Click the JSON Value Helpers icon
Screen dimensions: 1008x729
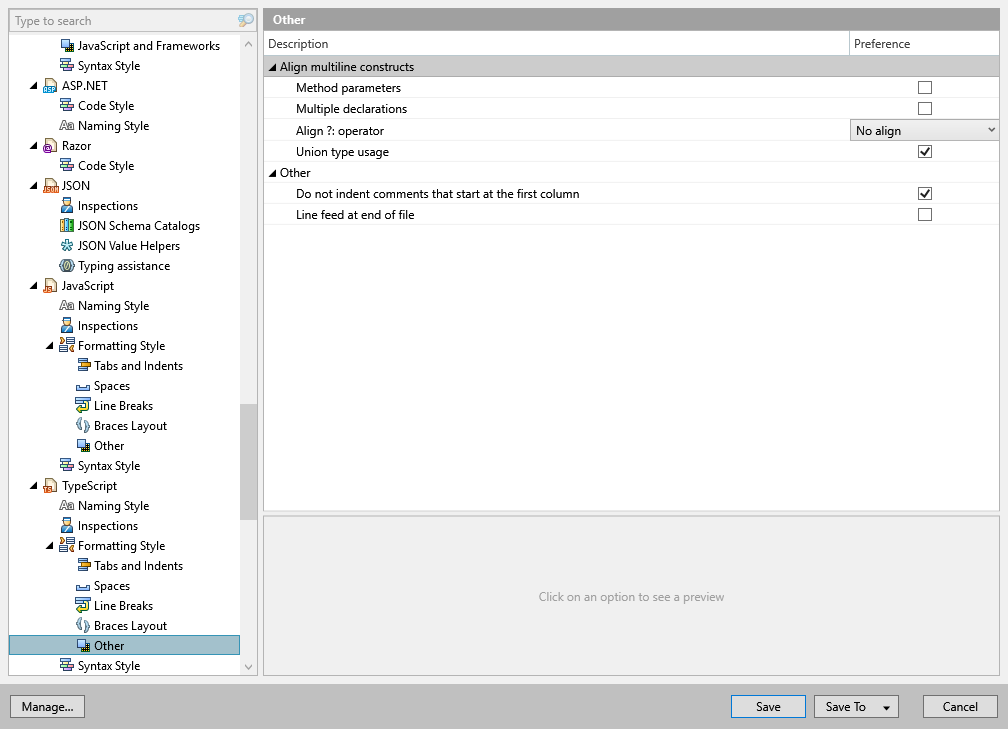click(67, 245)
